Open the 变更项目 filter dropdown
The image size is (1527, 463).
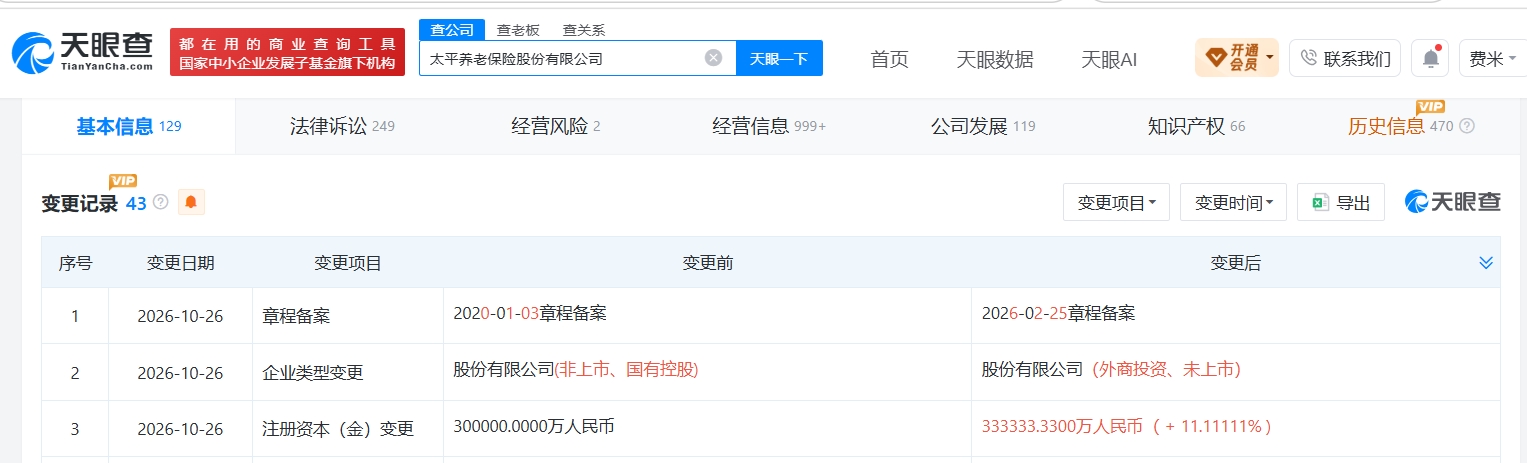click(1116, 202)
